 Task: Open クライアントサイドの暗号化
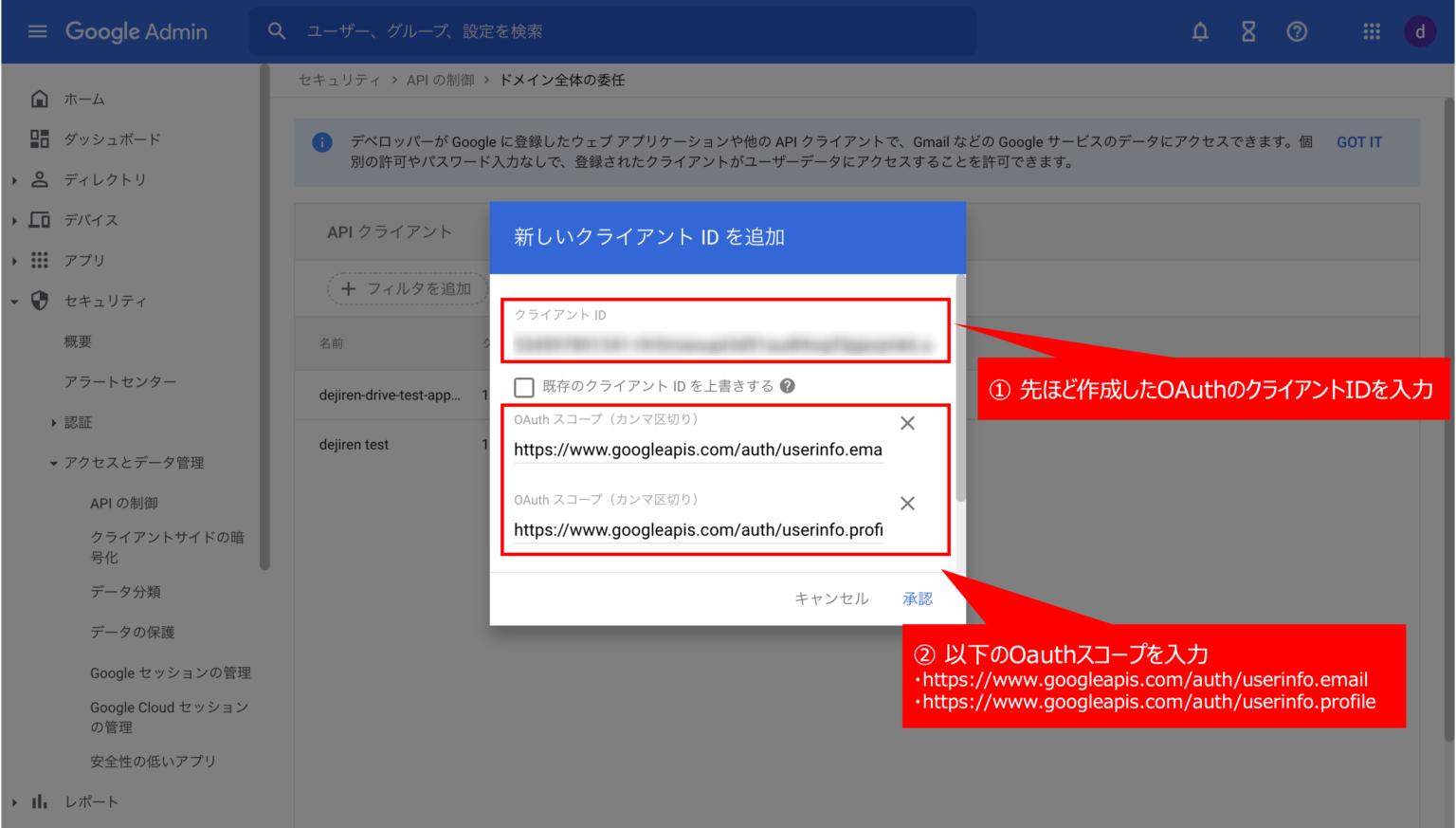(x=167, y=547)
